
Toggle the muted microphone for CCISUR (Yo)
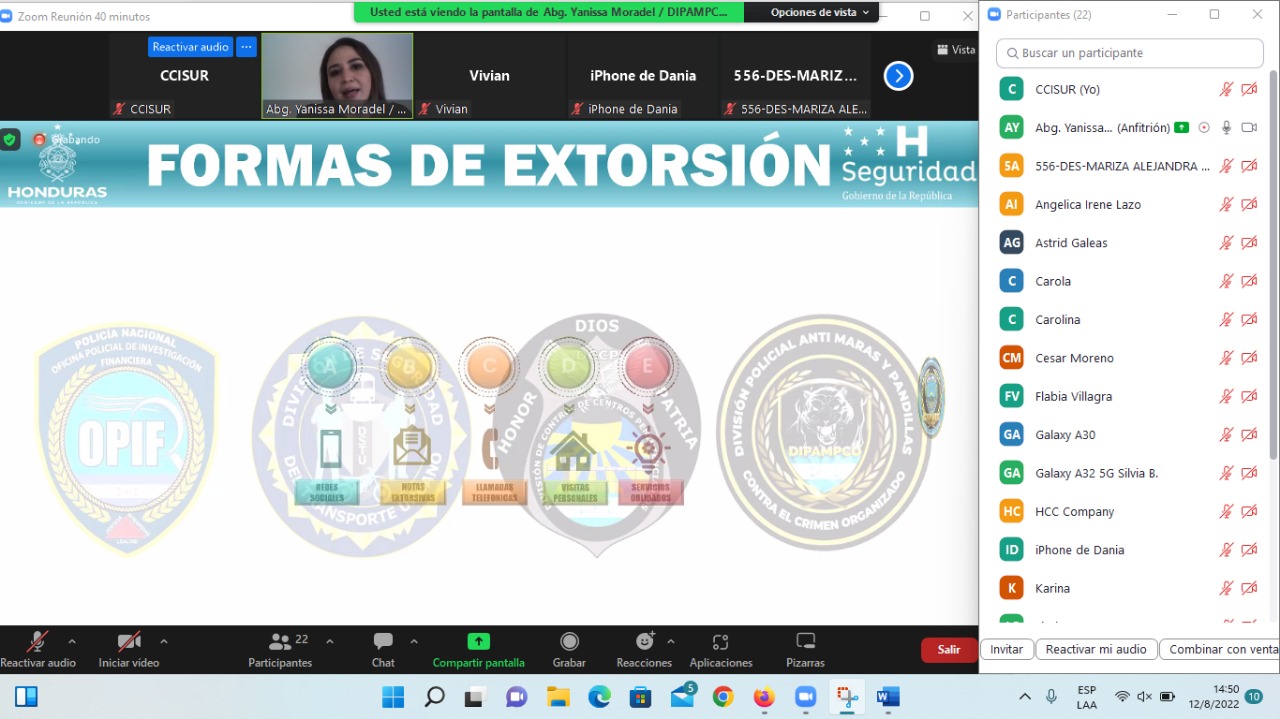click(x=1226, y=90)
